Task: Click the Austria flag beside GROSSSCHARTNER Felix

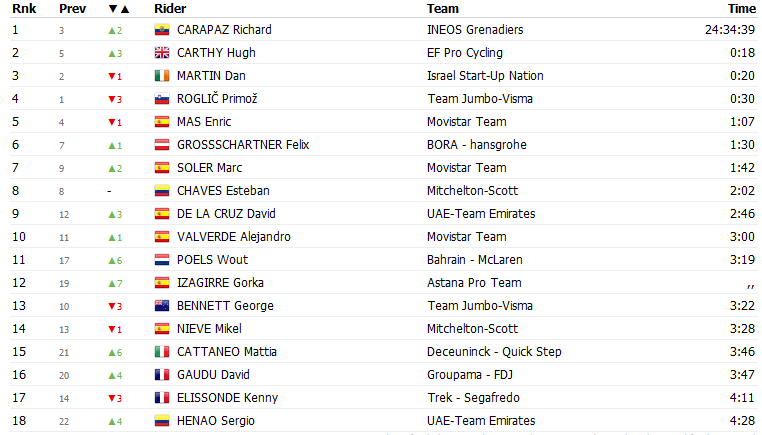Action: click(x=162, y=145)
